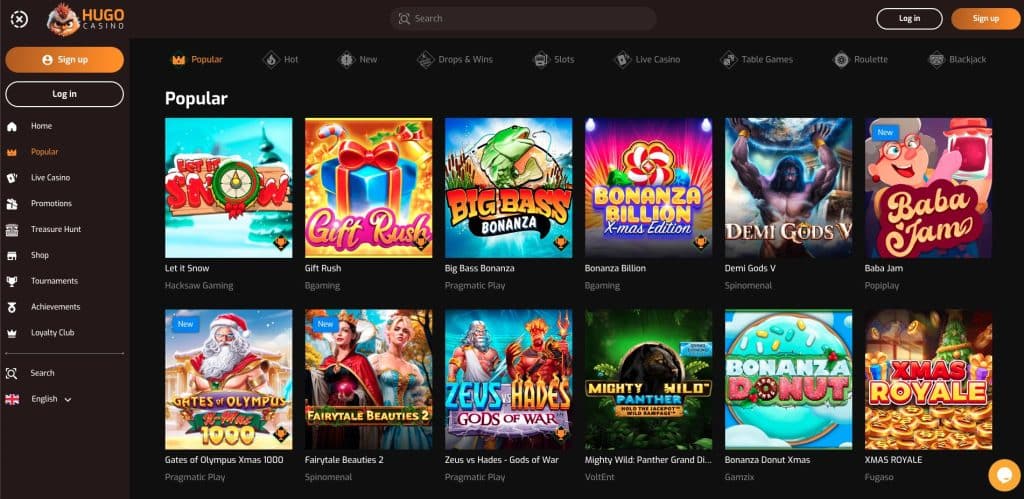The width and height of the screenshot is (1024, 499).
Task: Click the UK flag language icon
Action: pos(12,399)
